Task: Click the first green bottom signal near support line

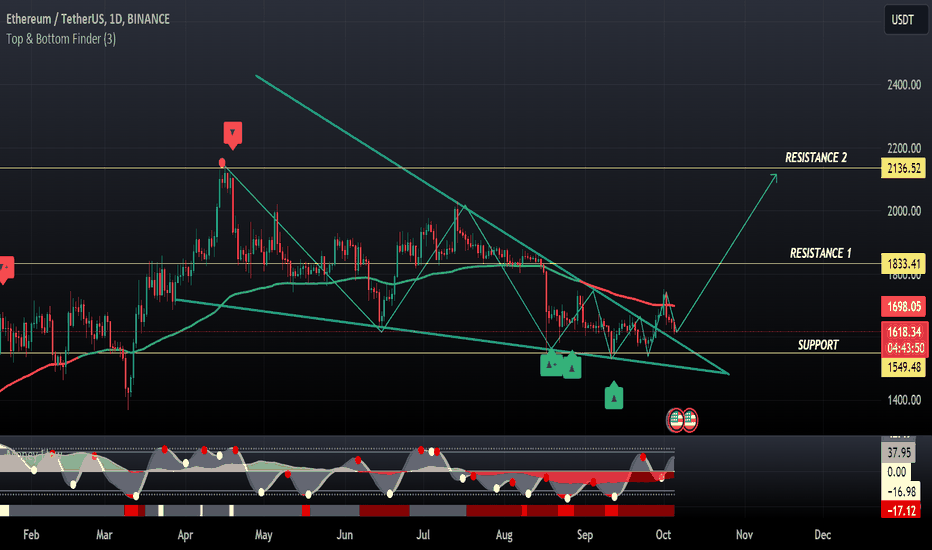Action: tap(550, 364)
